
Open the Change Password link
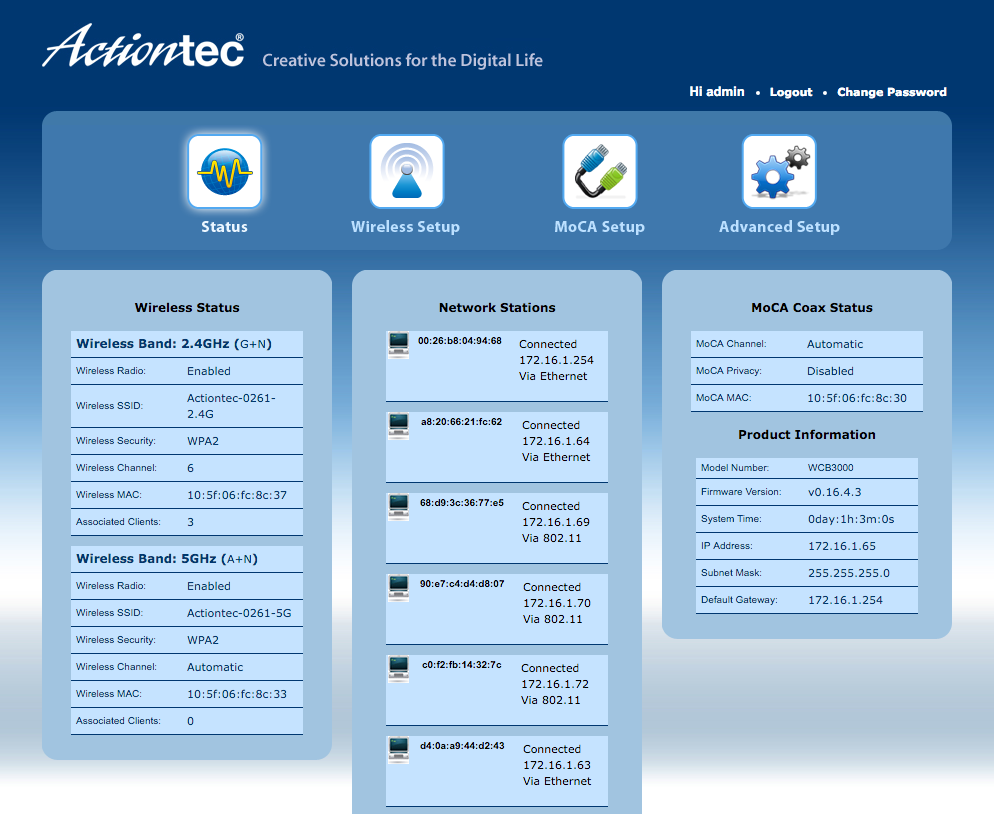click(891, 92)
